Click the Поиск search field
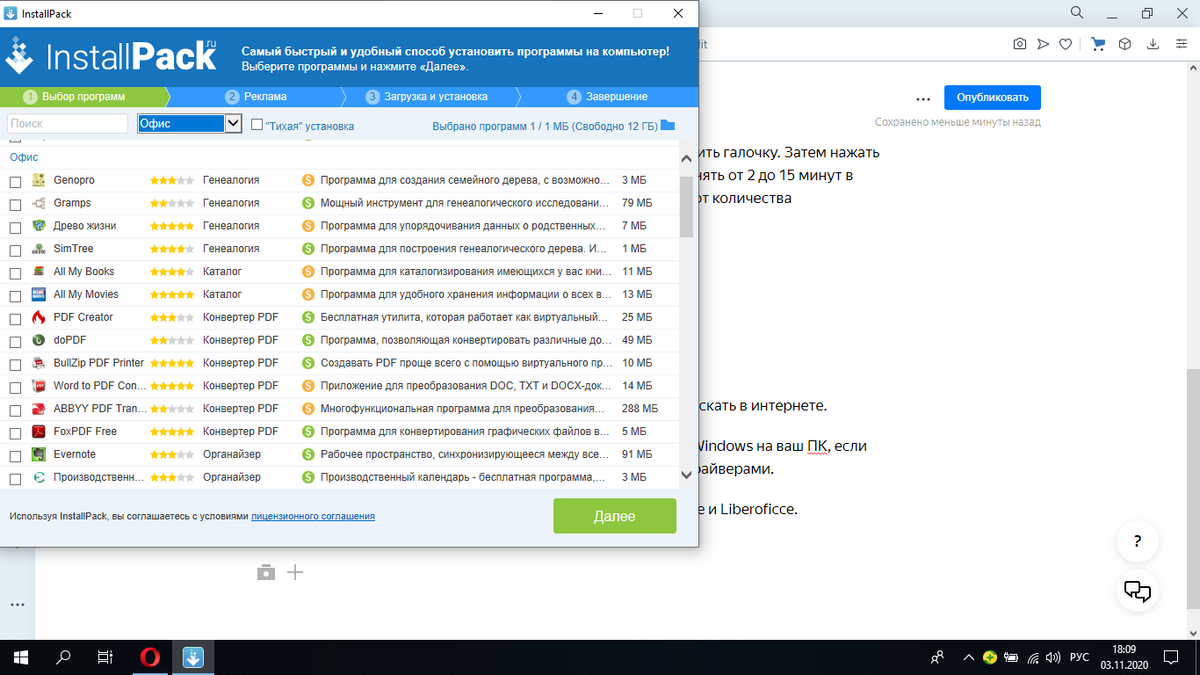The width and height of the screenshot is (1200, 675). (x=68, y=124)
